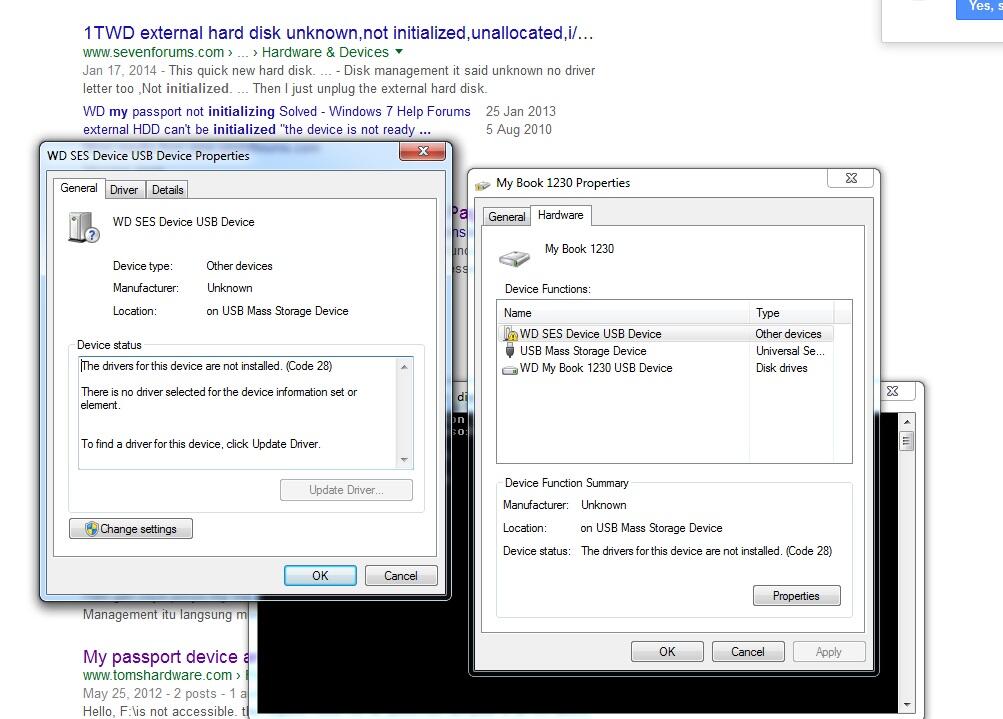
Task: Click OK in My Book 1230 Properties
Action: tap(667, 652)
